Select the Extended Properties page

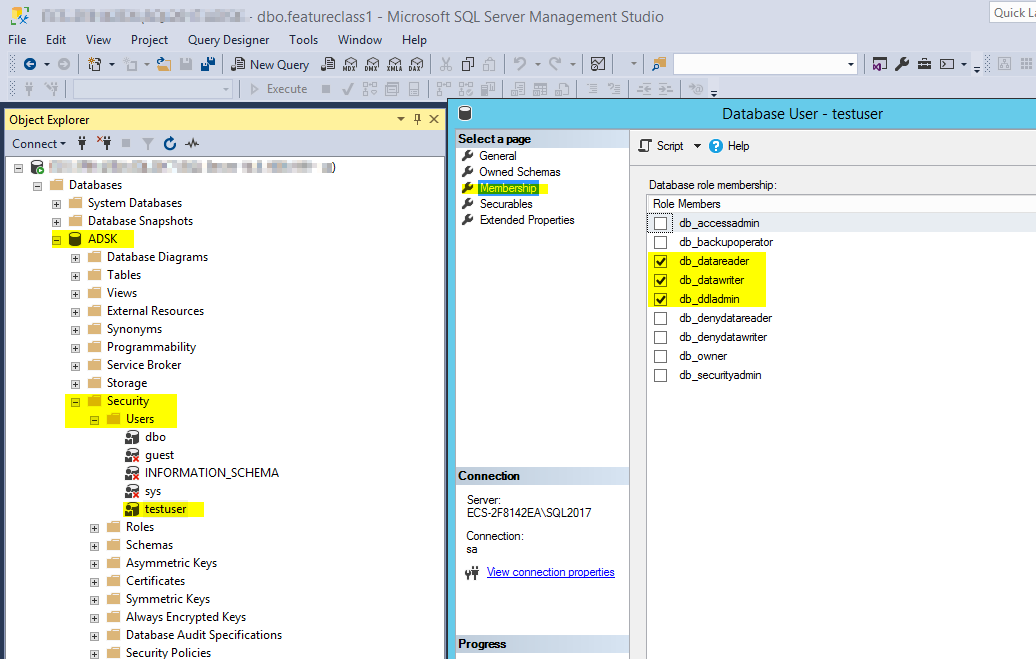point(527,220)
